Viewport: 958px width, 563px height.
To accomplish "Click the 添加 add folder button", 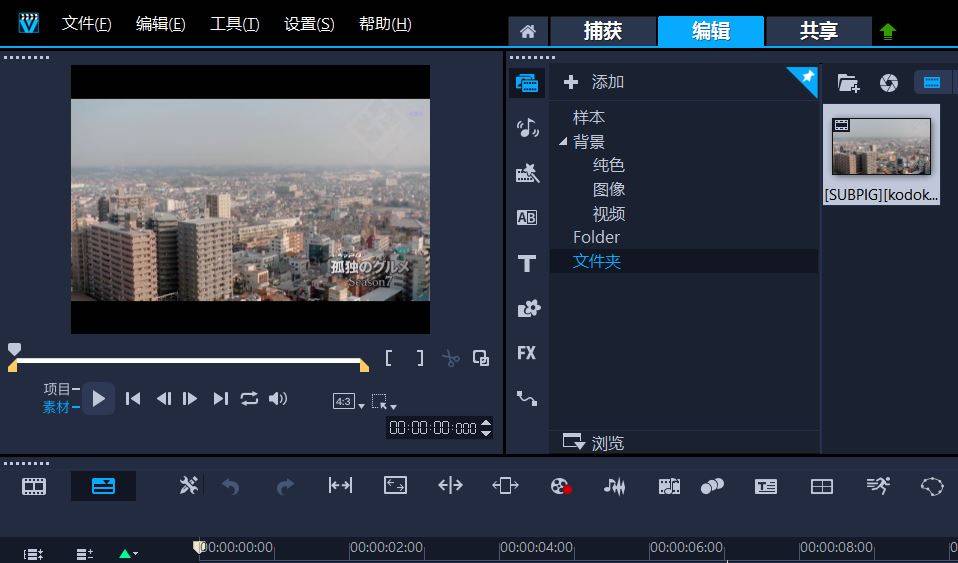I will (595, 82).
